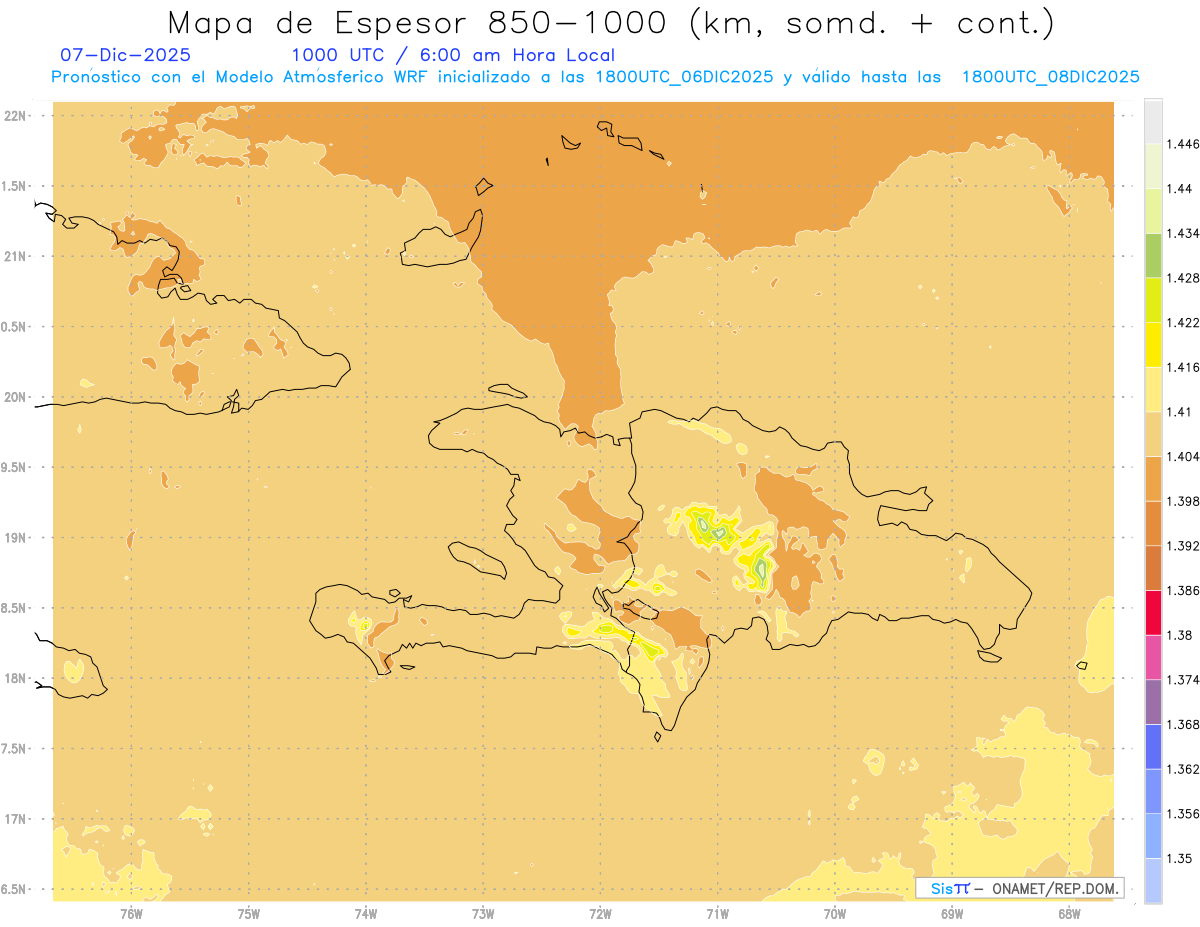This screenshot has width=1200, height=927.
Task: Click the "1000 UTC / 6:00 am Hora Local" text
Action: click(x=453, y=55)
